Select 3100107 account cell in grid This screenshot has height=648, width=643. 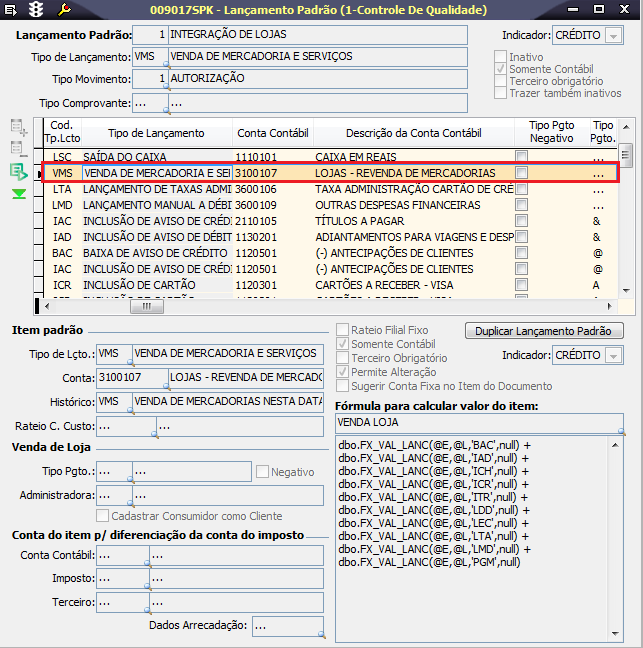[273, 173]
